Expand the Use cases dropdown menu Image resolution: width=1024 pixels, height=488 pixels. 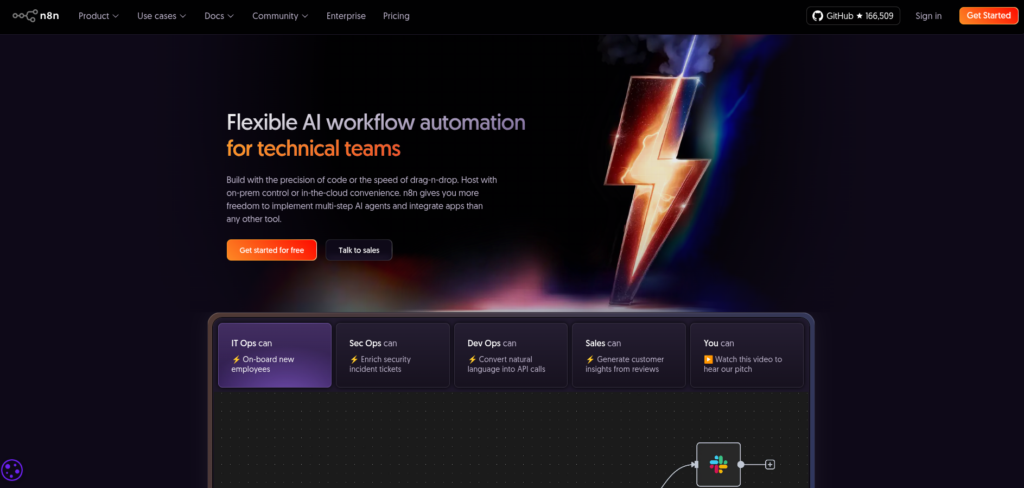click(x=162, y=16)
